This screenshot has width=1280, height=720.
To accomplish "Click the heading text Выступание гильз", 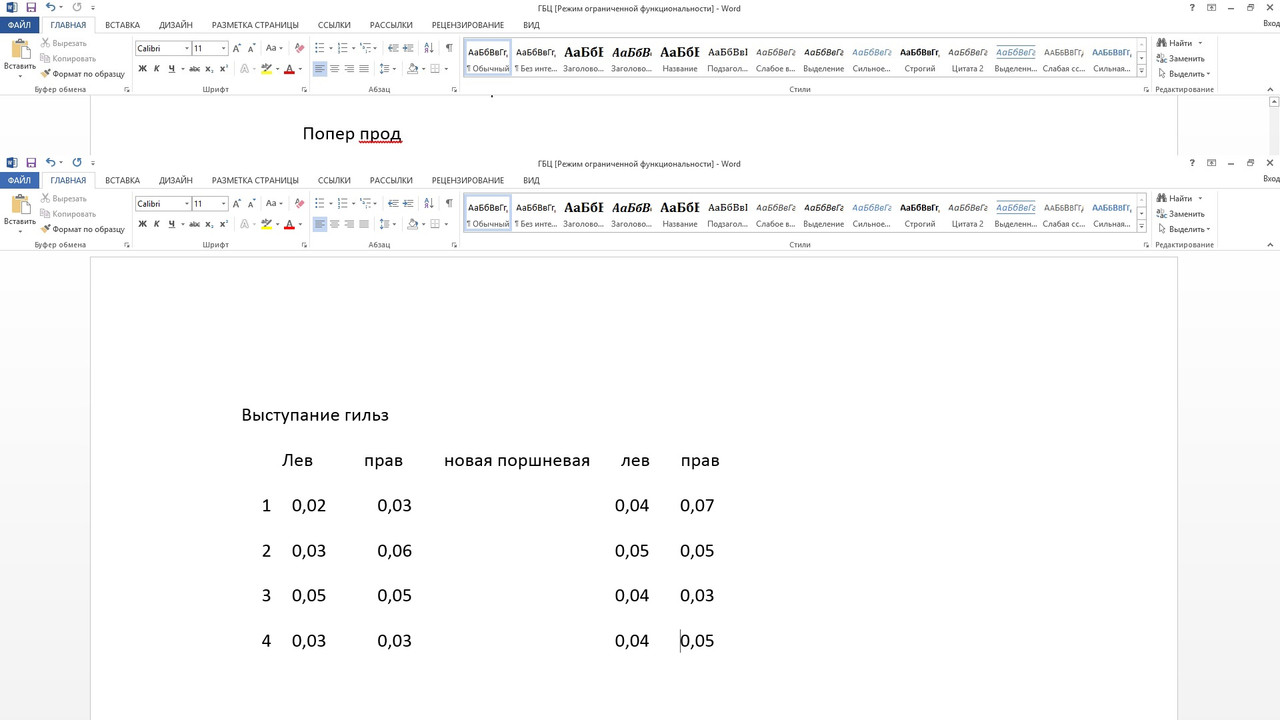I will pos(315,414).
